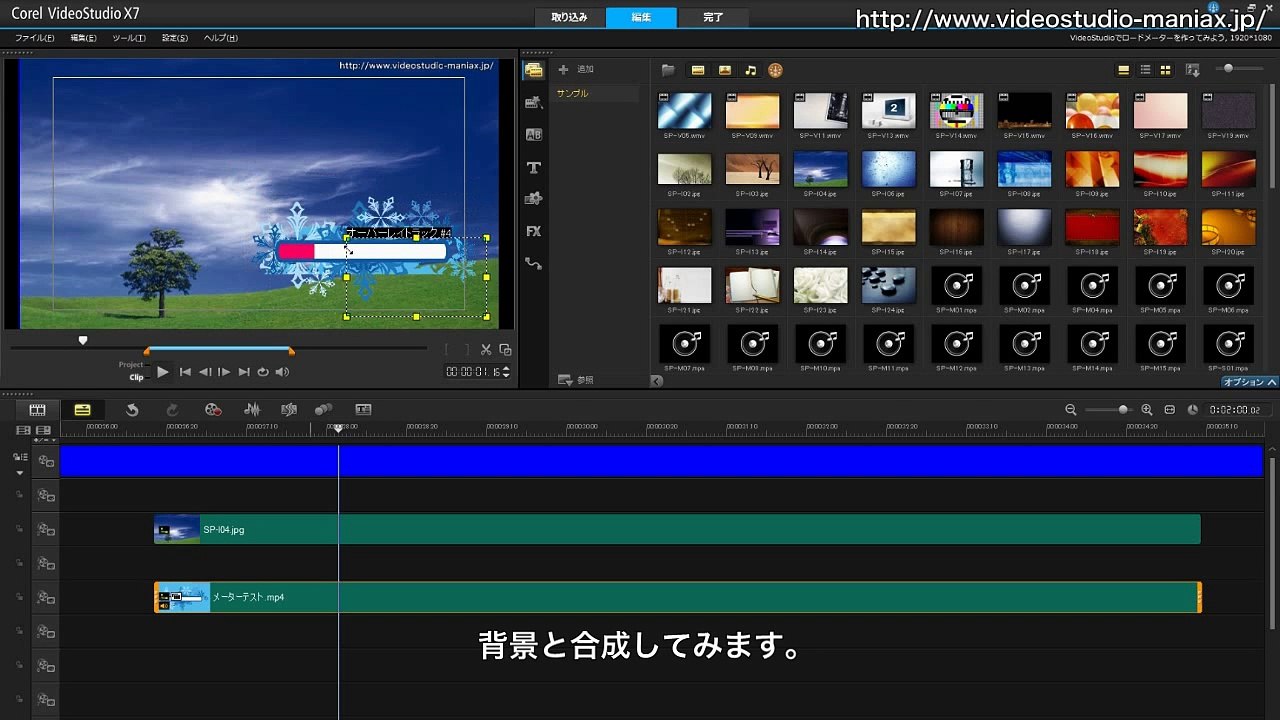The width and height of the screenshot is (1280, 720).
Task: Open the ファイル(F) menu
Action: tap(35, 38)
